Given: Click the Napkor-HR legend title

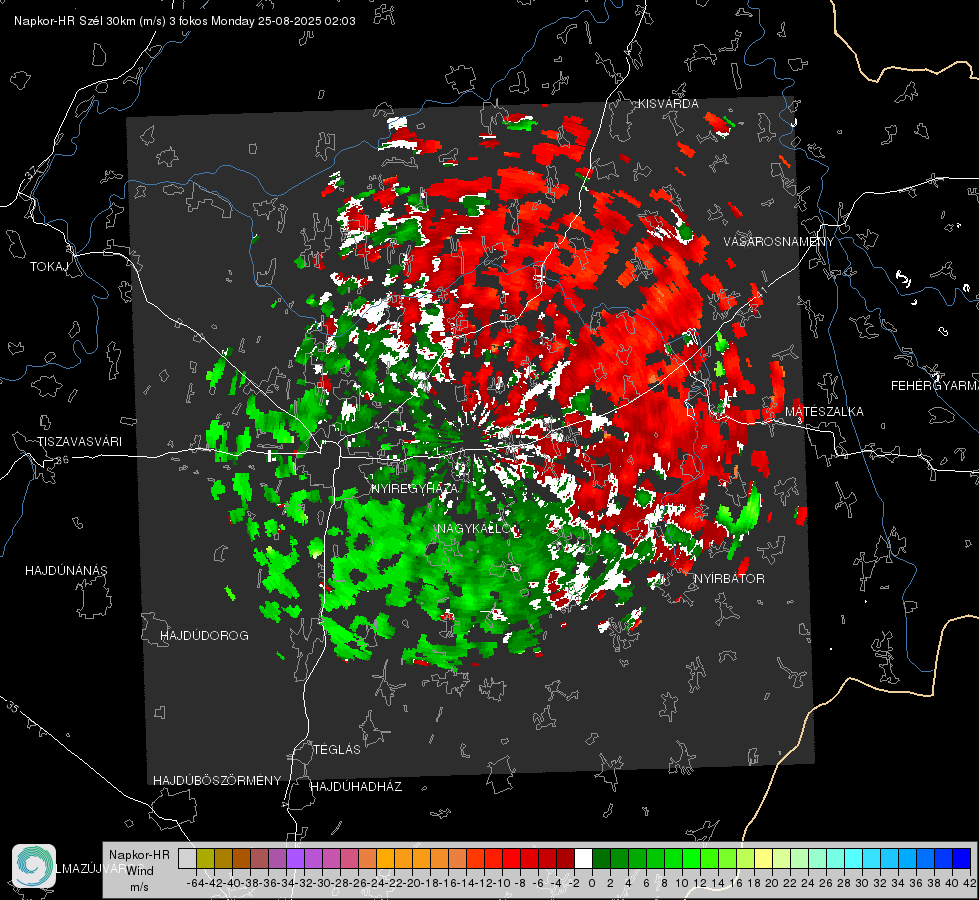Looking at the screenshot, I should 139,855.
